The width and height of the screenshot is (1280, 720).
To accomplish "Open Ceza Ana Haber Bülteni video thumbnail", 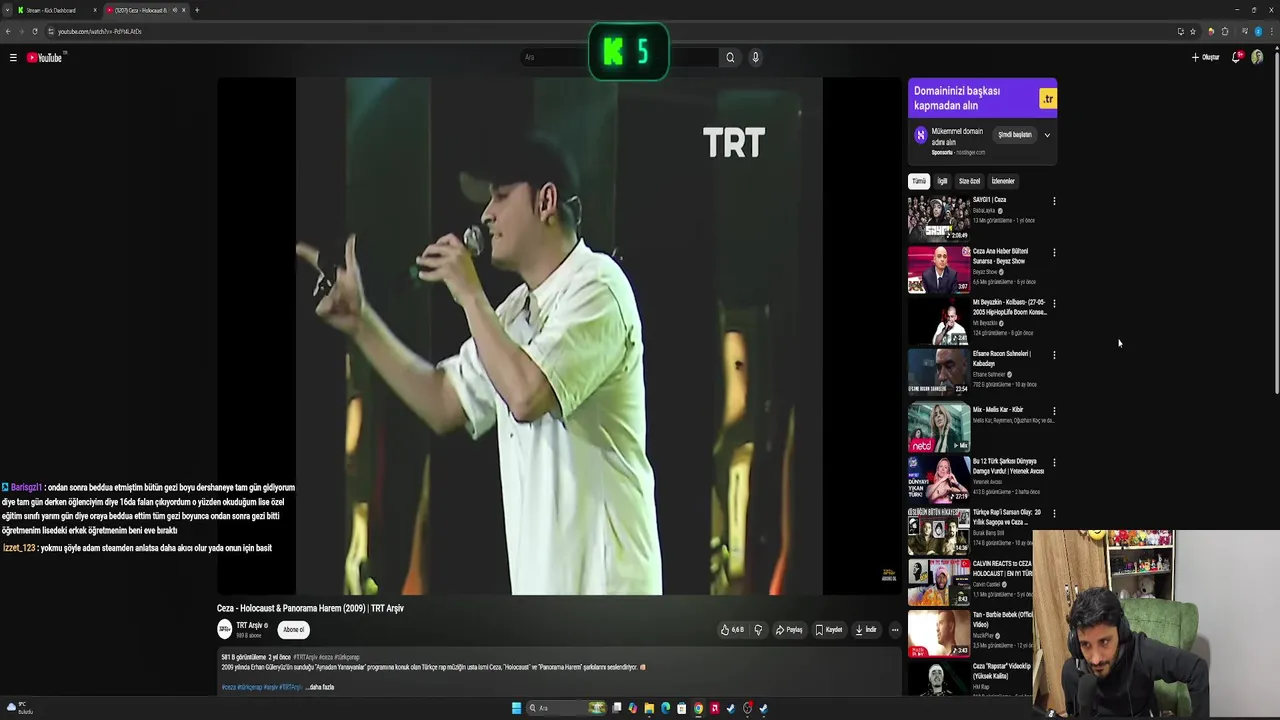I will point(939,269).
